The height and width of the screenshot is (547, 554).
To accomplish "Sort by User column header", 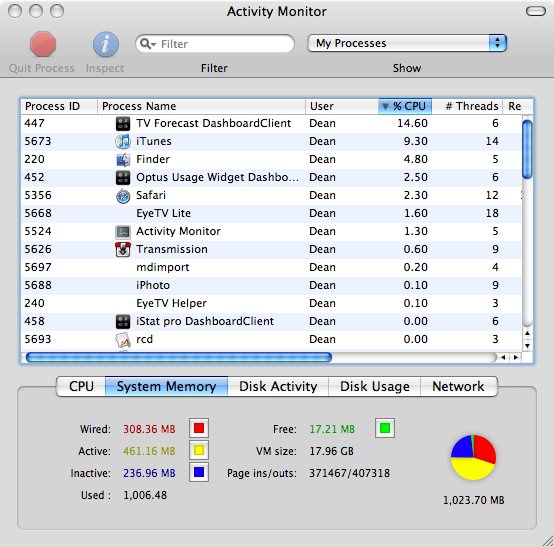I will (342, 106).
